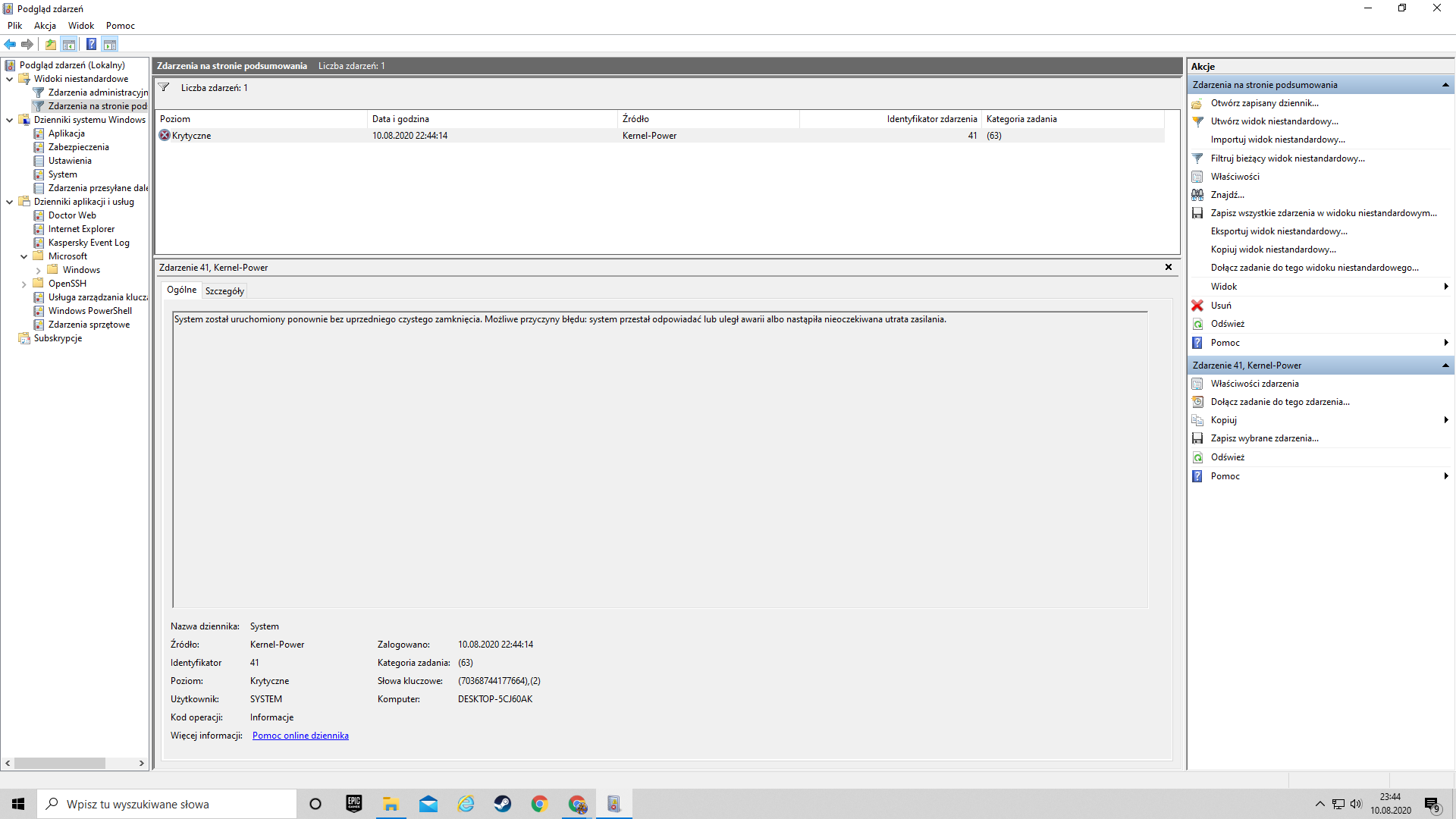Click 'Filtruj bieżący widok niestandardowy...' action
The image size is (1456, 819).
coord(1287,158)
